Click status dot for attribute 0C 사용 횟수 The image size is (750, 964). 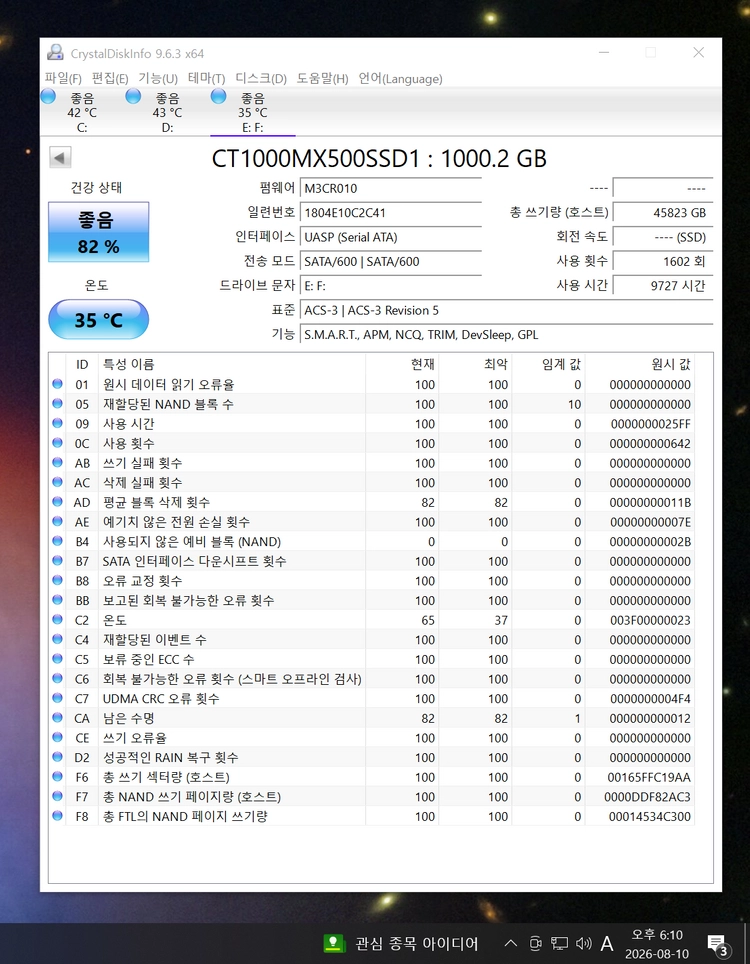[57, 443]
